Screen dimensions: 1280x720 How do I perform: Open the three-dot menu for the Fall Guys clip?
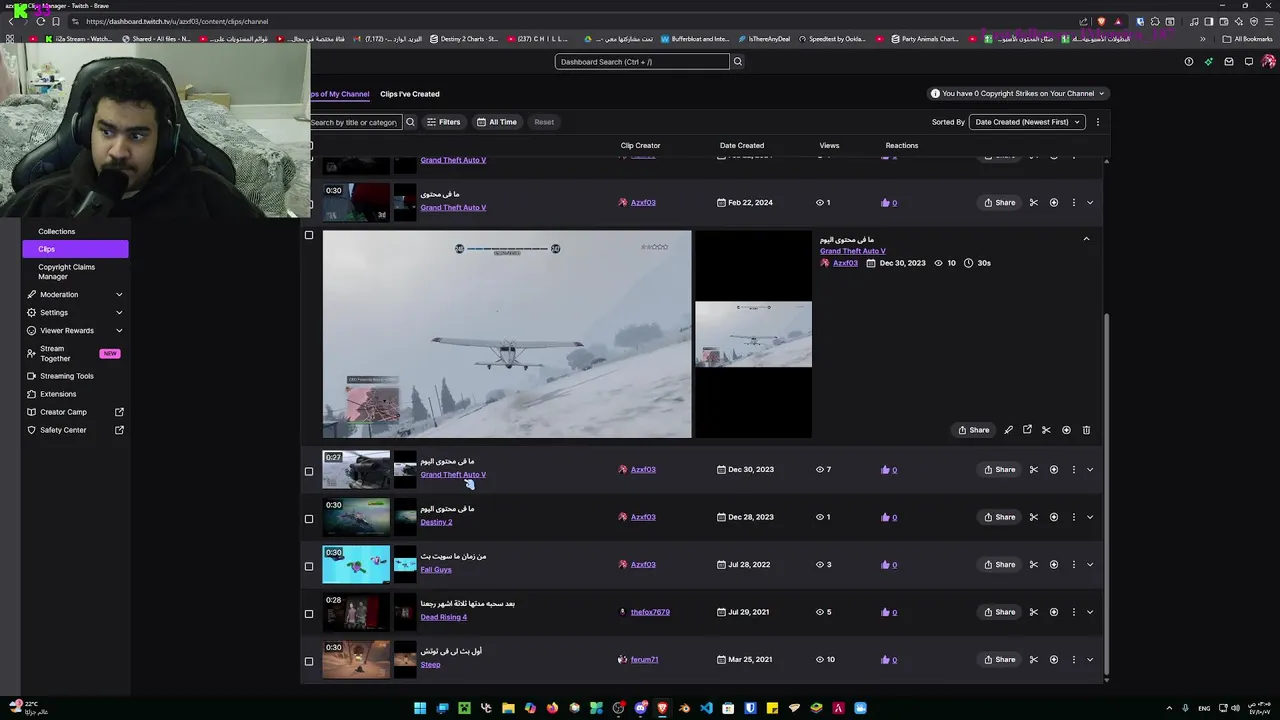(x=1074, y=565)
